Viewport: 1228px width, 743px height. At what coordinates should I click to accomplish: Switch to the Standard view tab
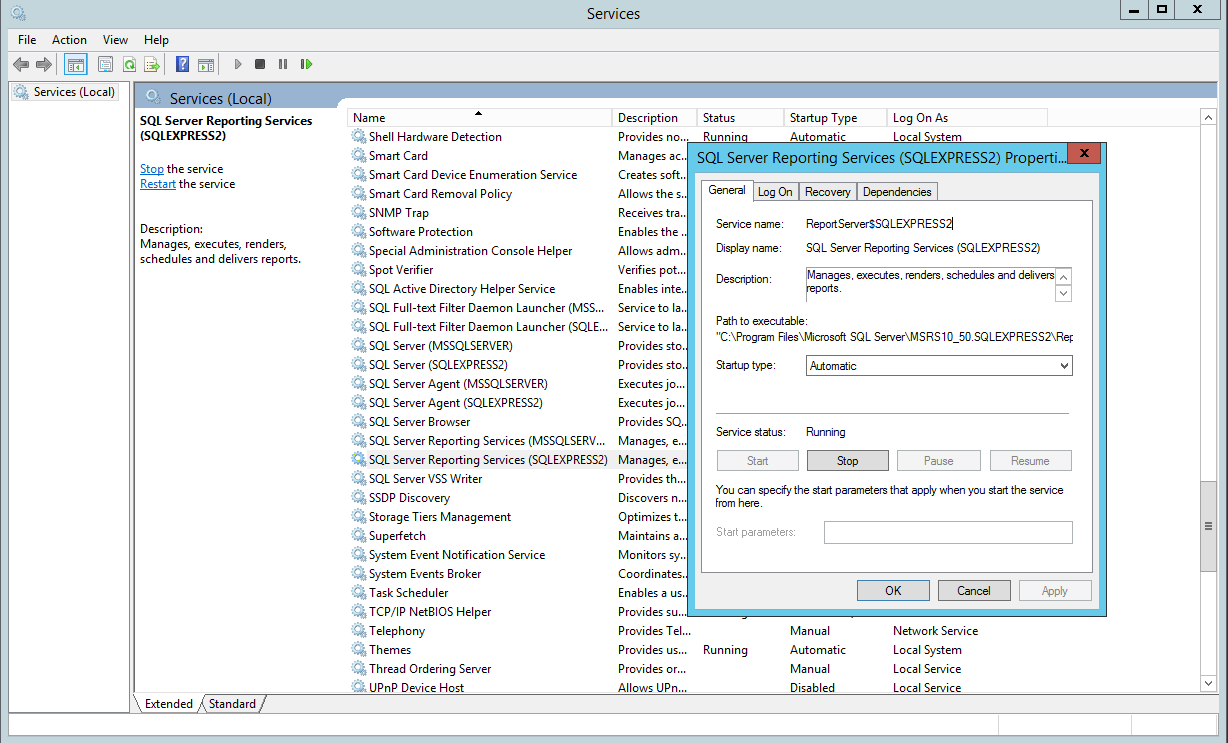point(232,704)
